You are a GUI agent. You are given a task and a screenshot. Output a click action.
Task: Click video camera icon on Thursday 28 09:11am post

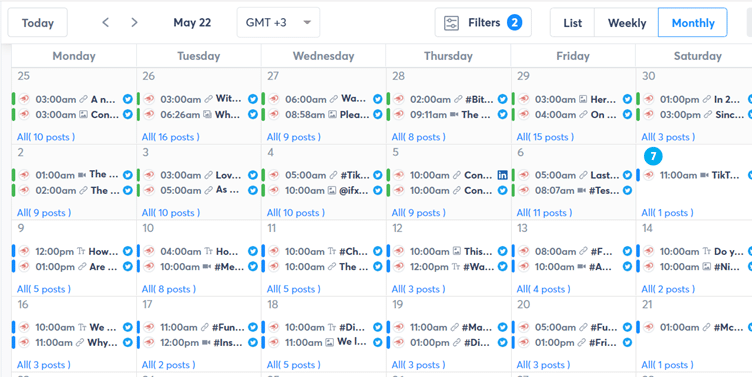tap(454, 115)
